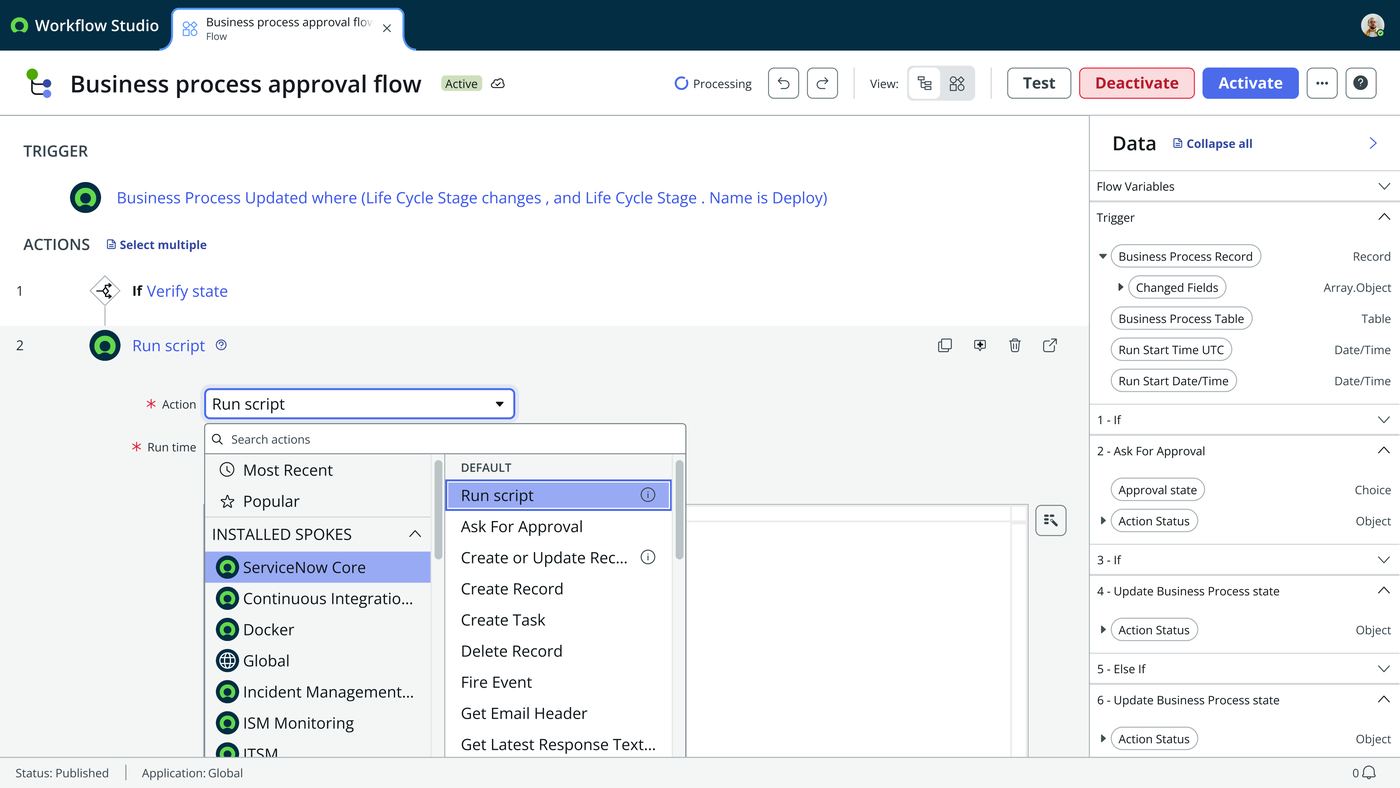This screenshot has width=1400, height=788.
Task: Click the If condition diamond icon
Action: (105, 291)
